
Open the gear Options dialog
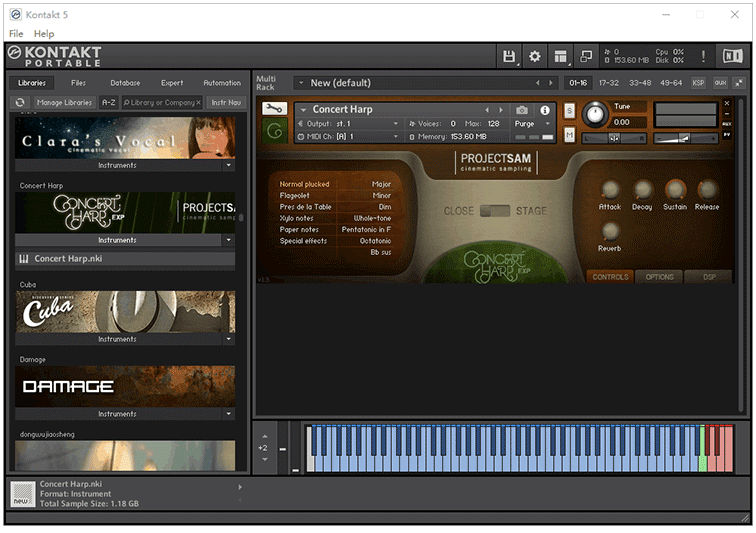click(x=535, y=56)
